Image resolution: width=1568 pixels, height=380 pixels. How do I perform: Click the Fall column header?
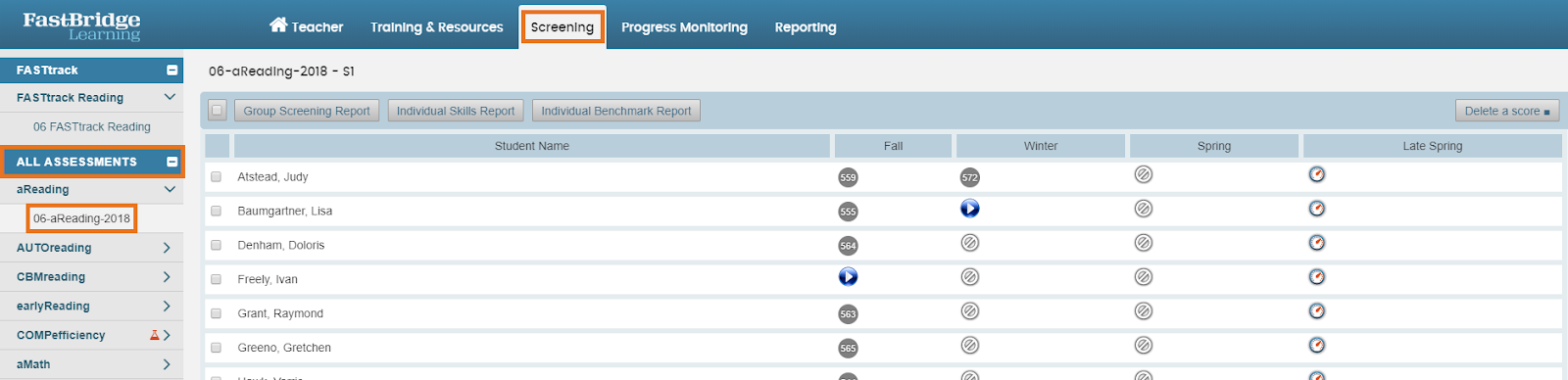click(x=893, y=146)
